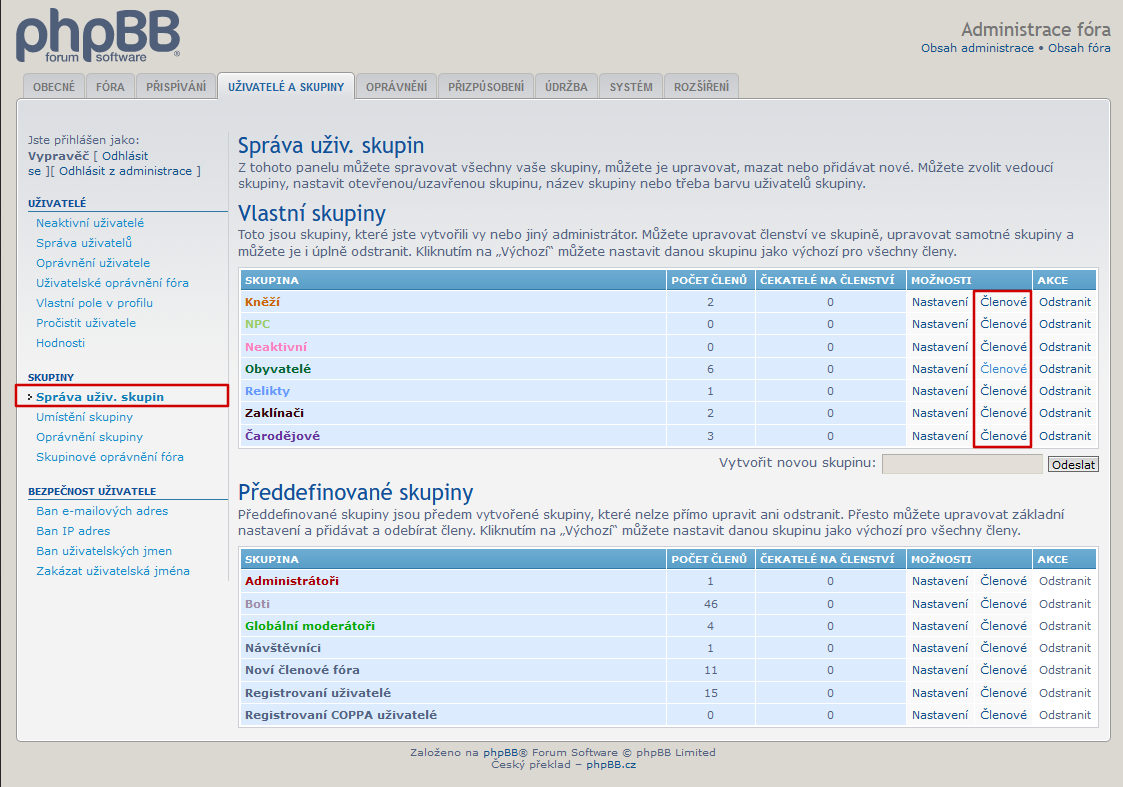Open Nastavení for Noví členové fóra
The image size is (1123, 787).
940,670
